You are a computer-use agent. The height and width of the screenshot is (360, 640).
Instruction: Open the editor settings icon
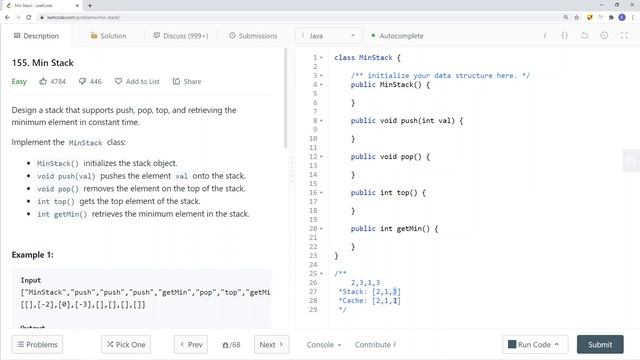604,36
